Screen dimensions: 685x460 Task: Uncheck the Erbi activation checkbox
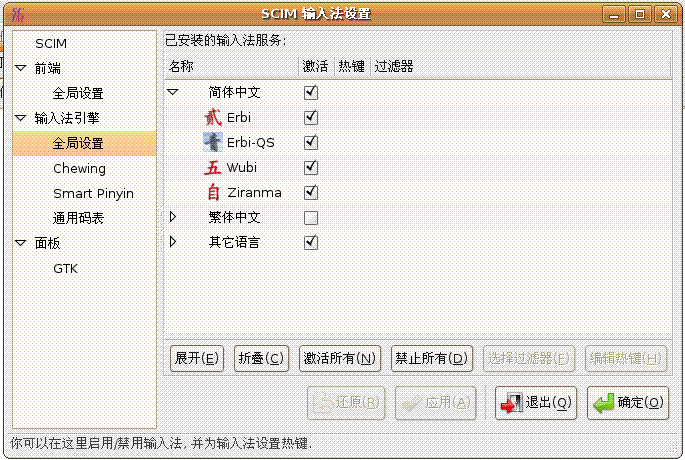311,117
